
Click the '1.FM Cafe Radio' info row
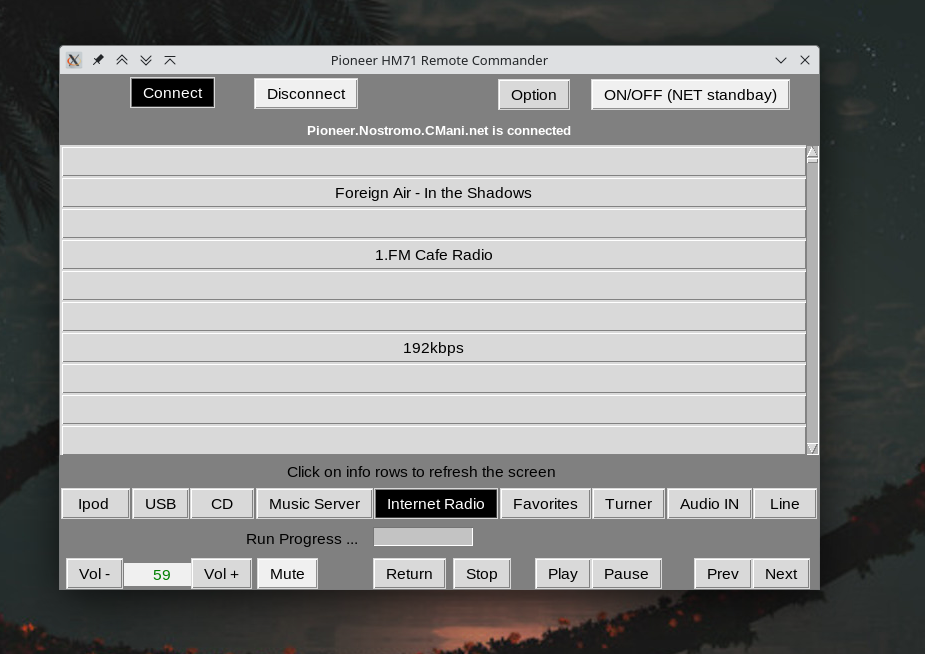click(x=434, y=255)
